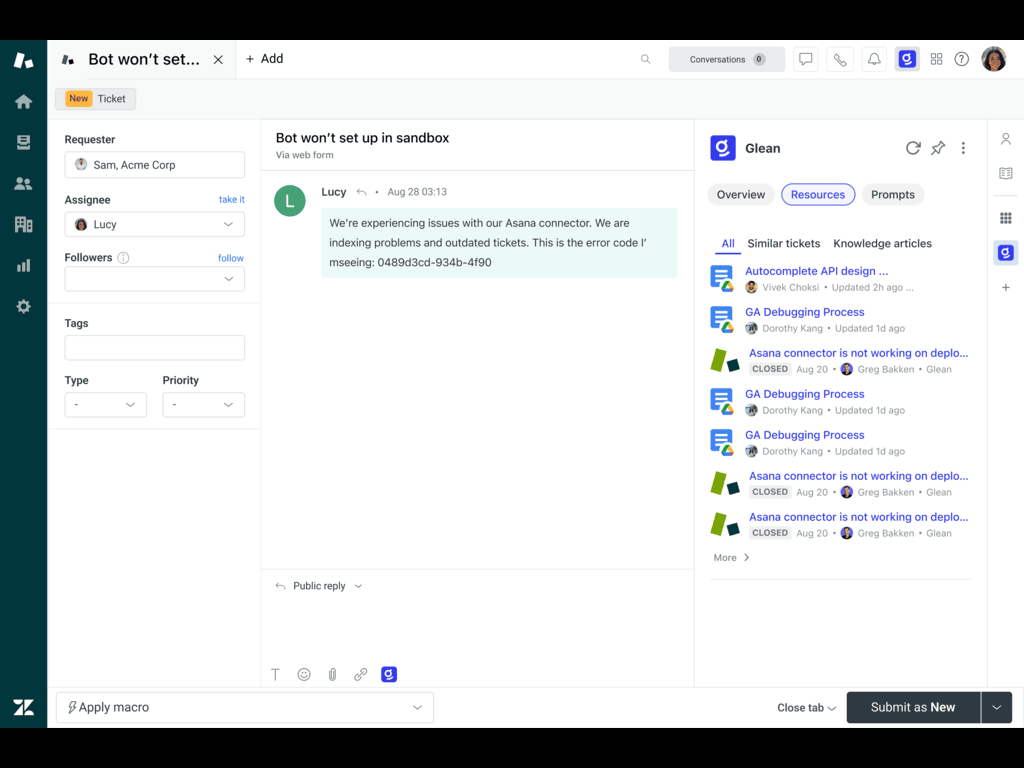Expand Submit as New options arrow
Image resolution: width=1024 pixels, height=768 pixels.
[x=996, y=707]
